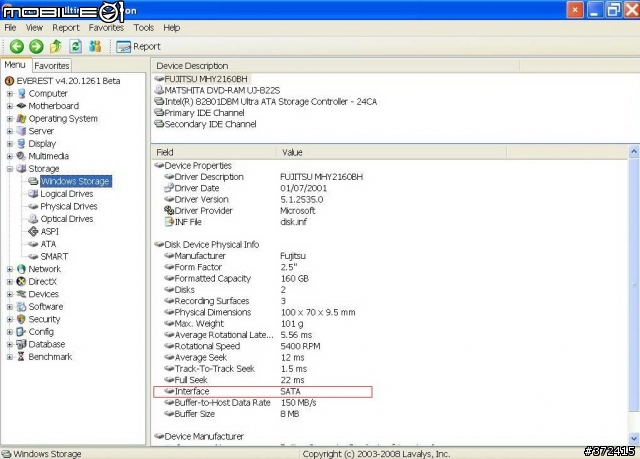Screen dimensions: 640x459
Task: Open the Report menu
Action: [66, 27]
